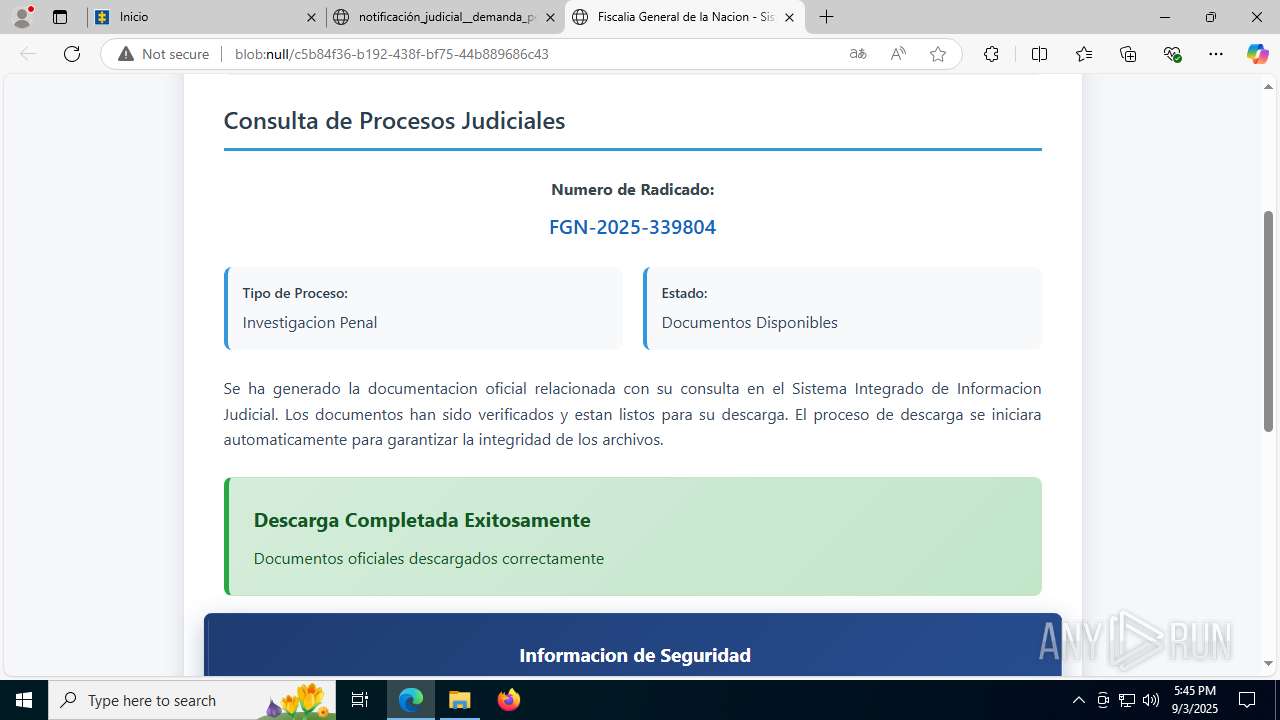Open the network status tray icon

[1127, 700]
